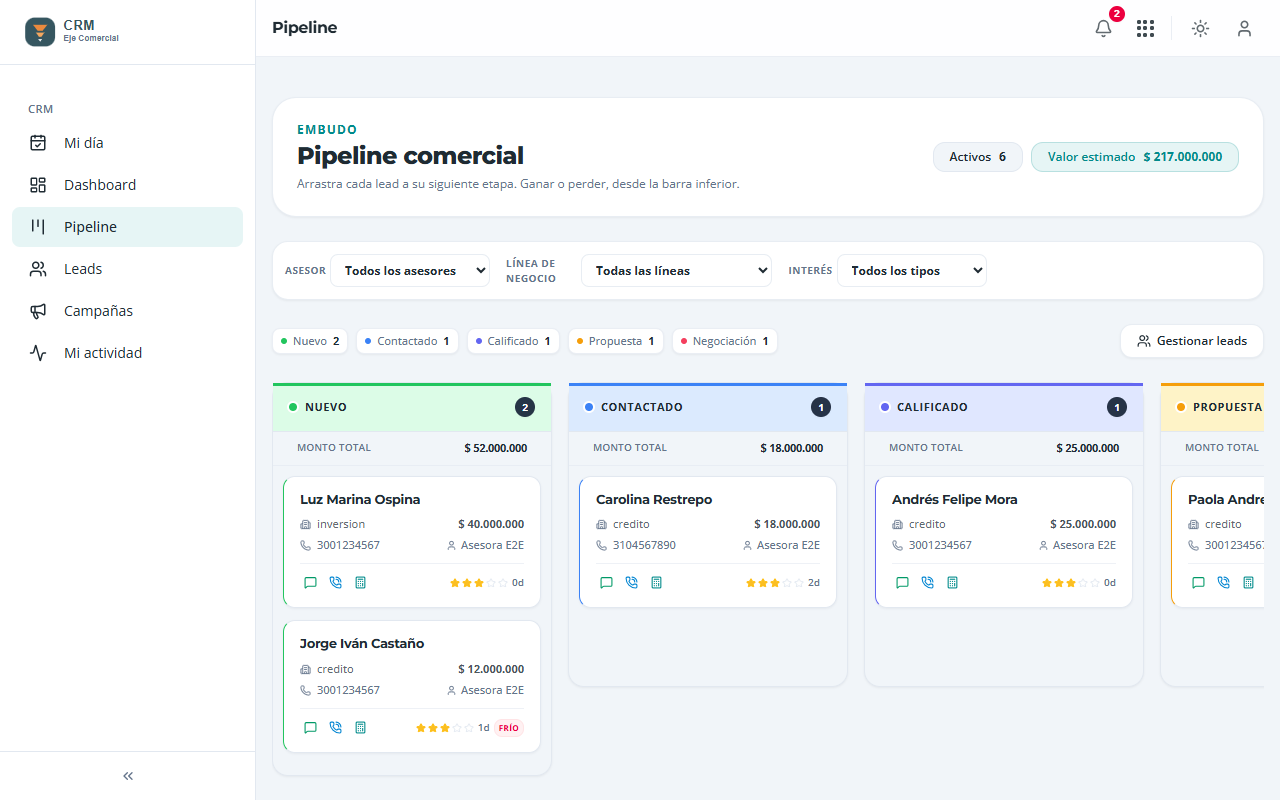Open chat note on Carolina Restrepo card
Screen dimensions: 1280x800
click(x=606, y=582)
